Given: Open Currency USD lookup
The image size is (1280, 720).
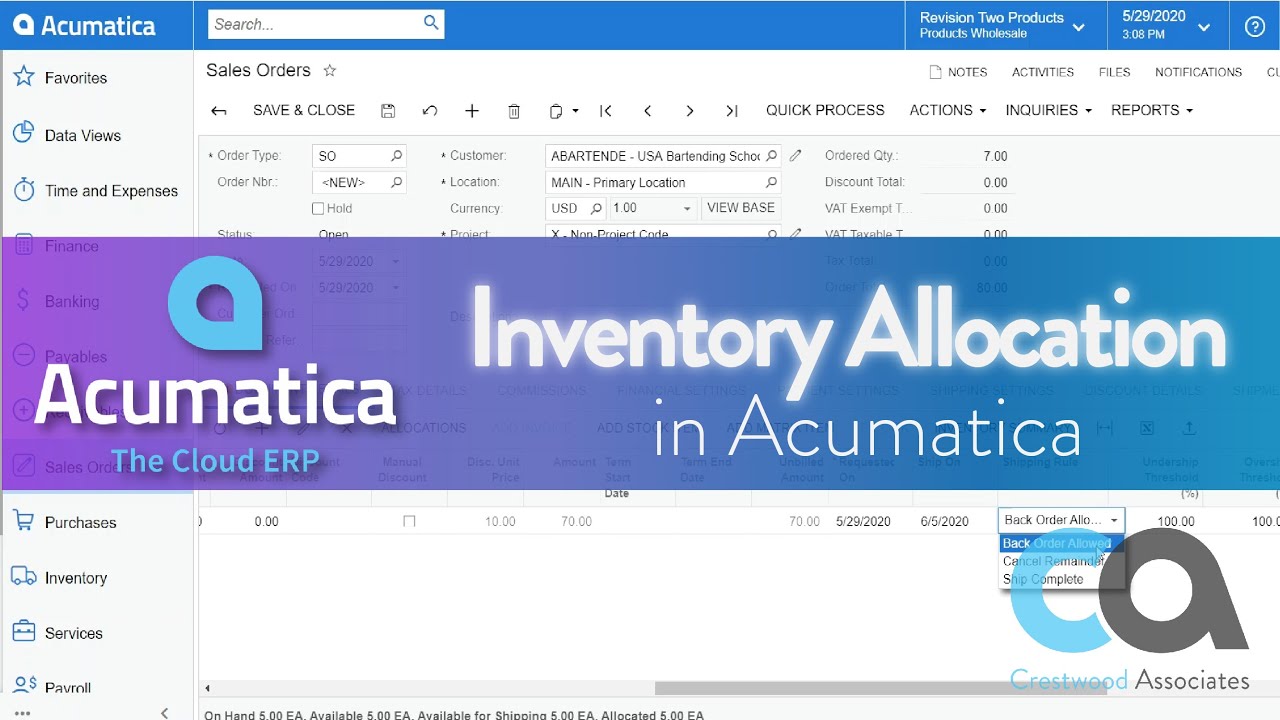Looking at the screenshot, I should coord(596,208).
